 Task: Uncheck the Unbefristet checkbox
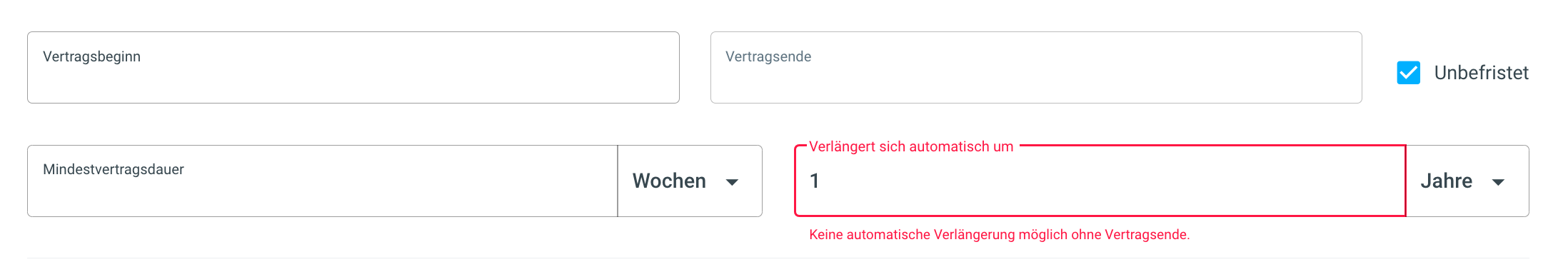1408,73
